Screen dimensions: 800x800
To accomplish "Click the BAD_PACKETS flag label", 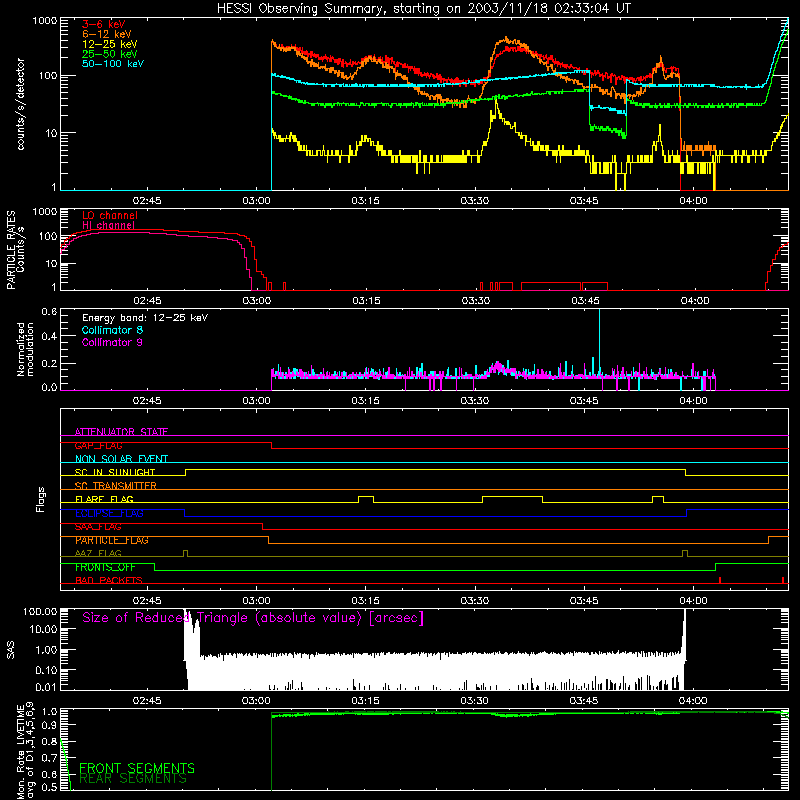I will [109, 581].
